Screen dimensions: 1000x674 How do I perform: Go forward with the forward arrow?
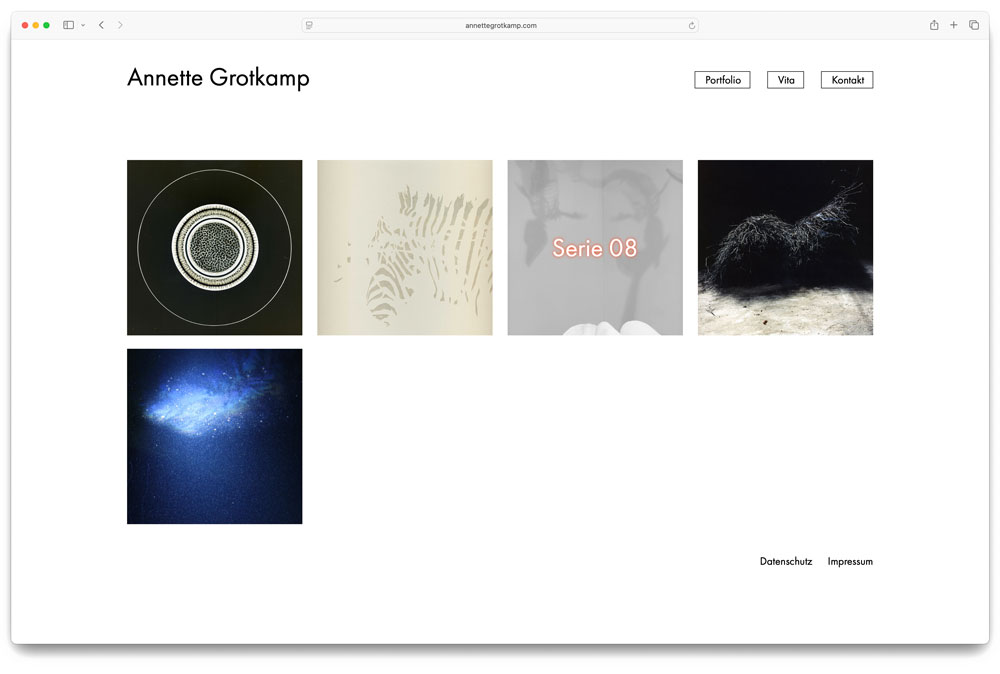pos(120,25)
